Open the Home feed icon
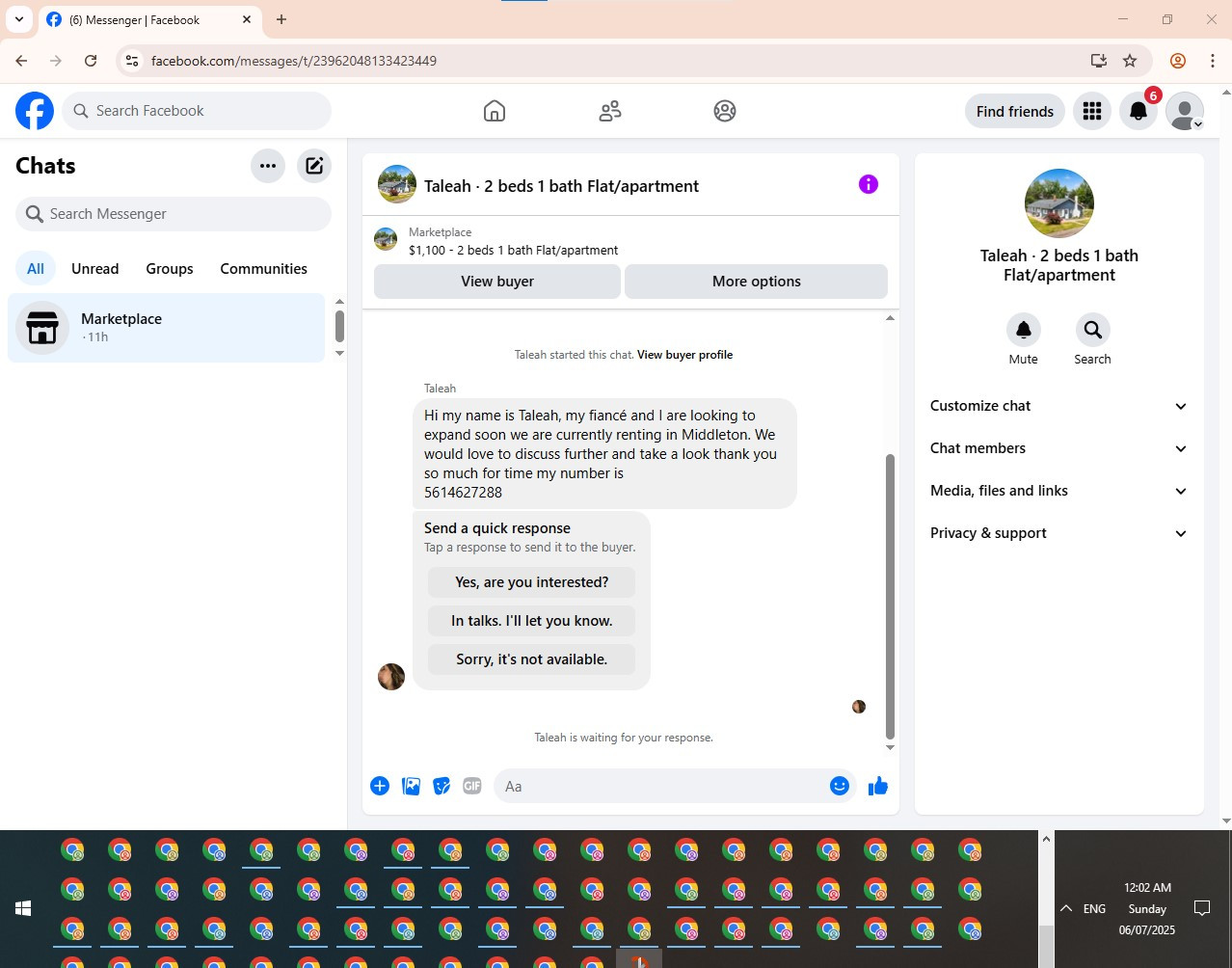Viewport: 1232px width, 968px height. click(495, 111)
